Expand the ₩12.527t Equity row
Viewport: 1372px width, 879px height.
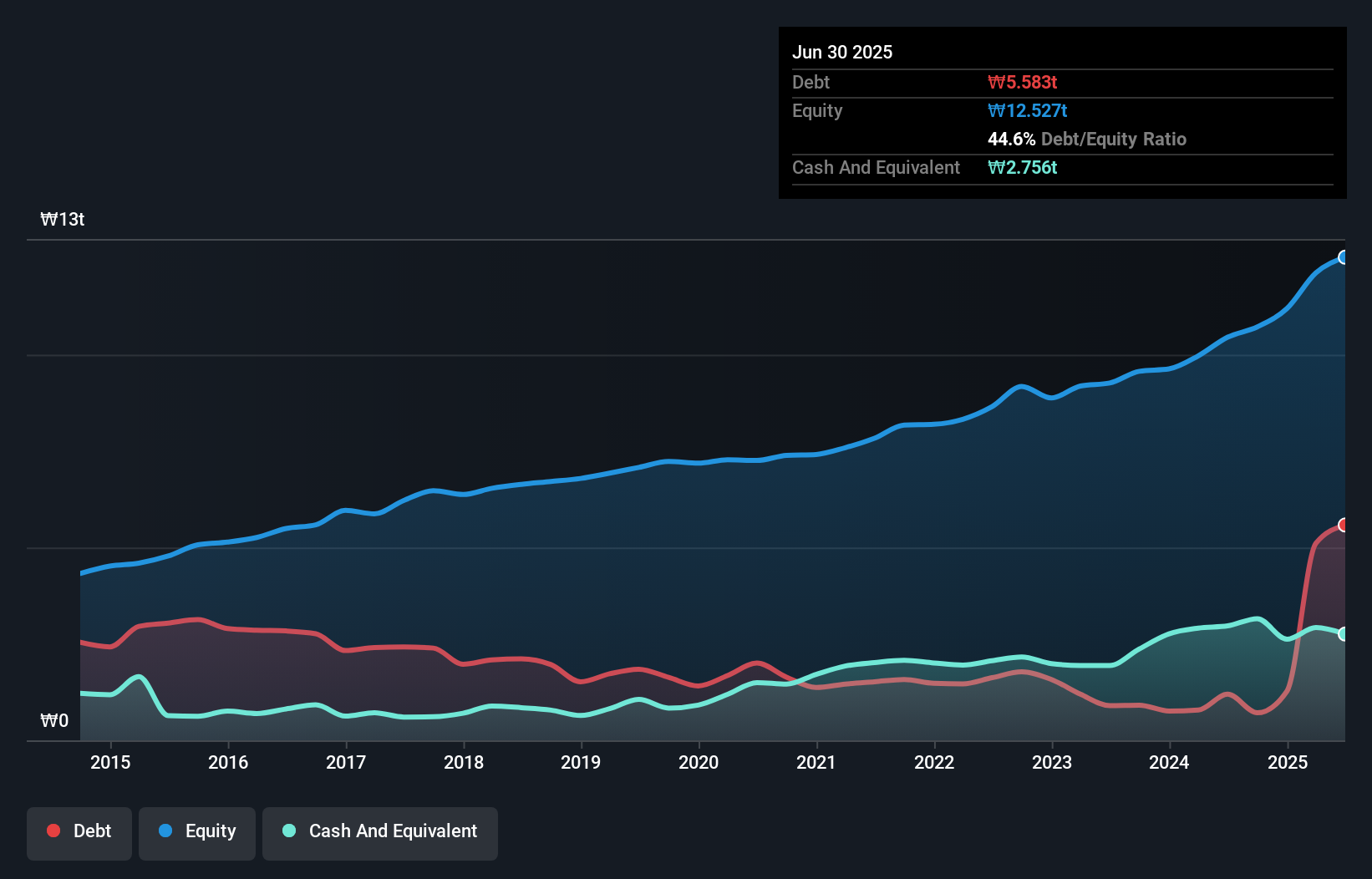[1027, 110]
